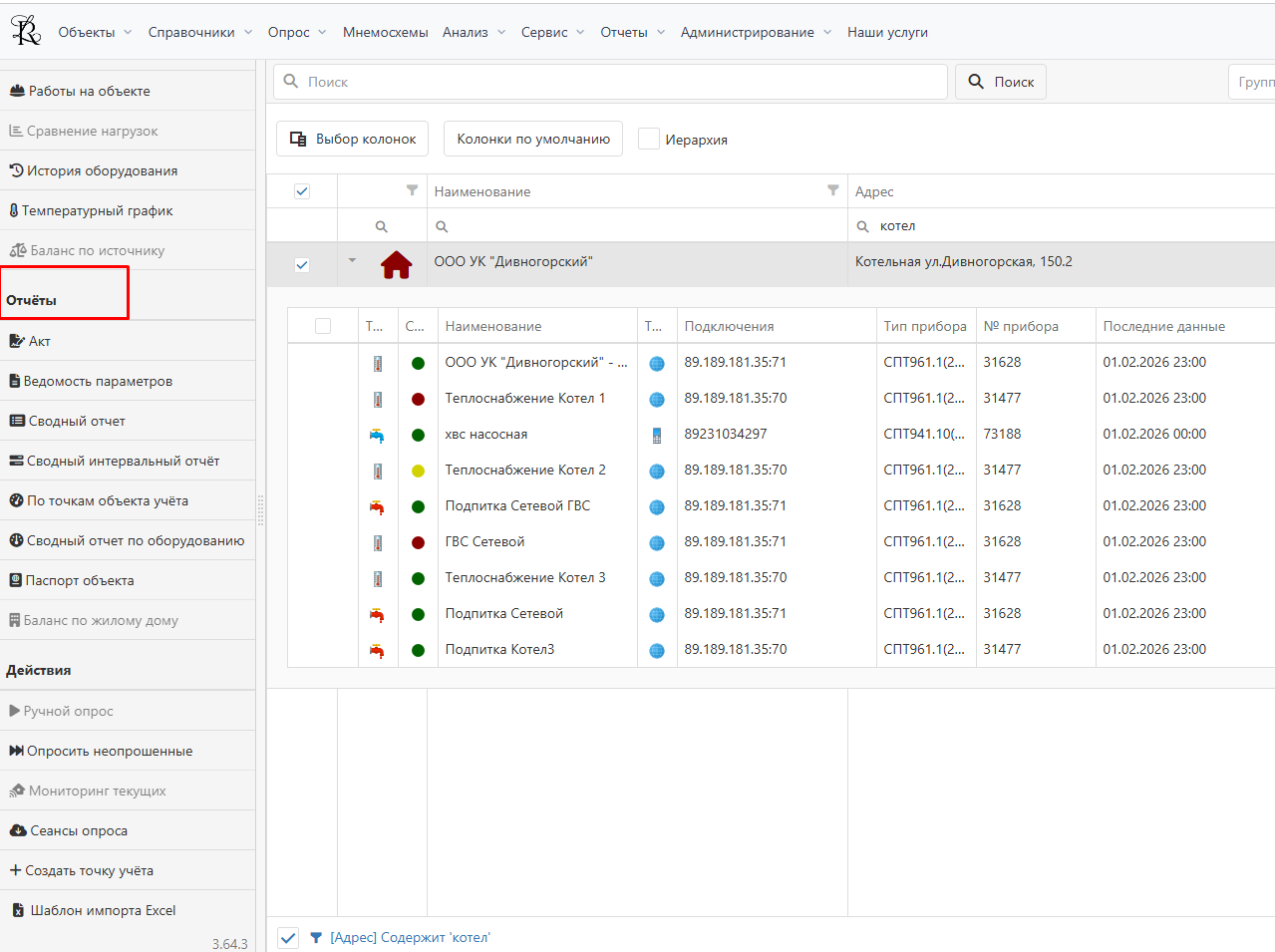Click the main Поиск search input field
The width and height of the screenshot is (1275, 952).
point(610,82)
